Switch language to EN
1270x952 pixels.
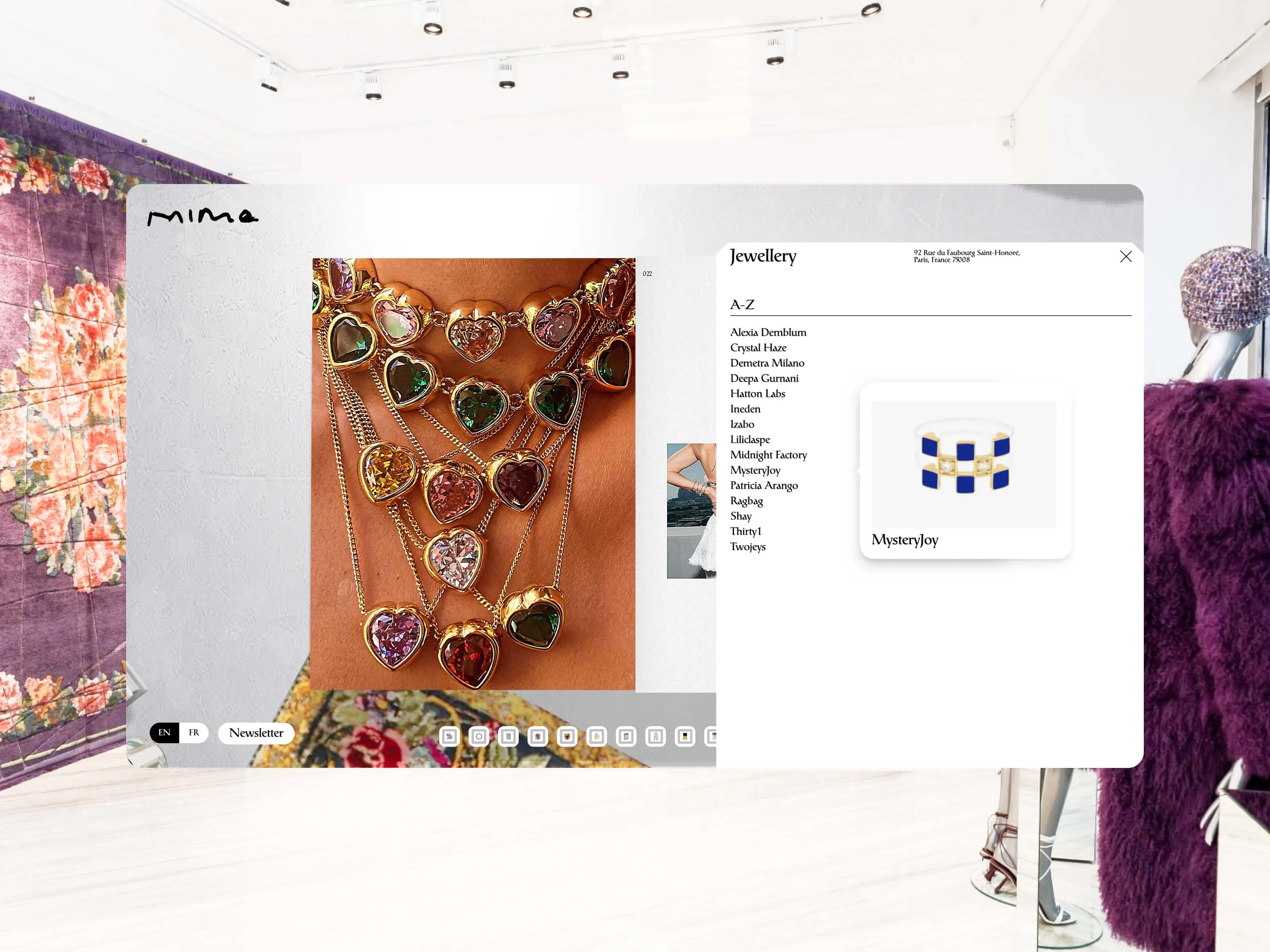click(x=164, y=733)
